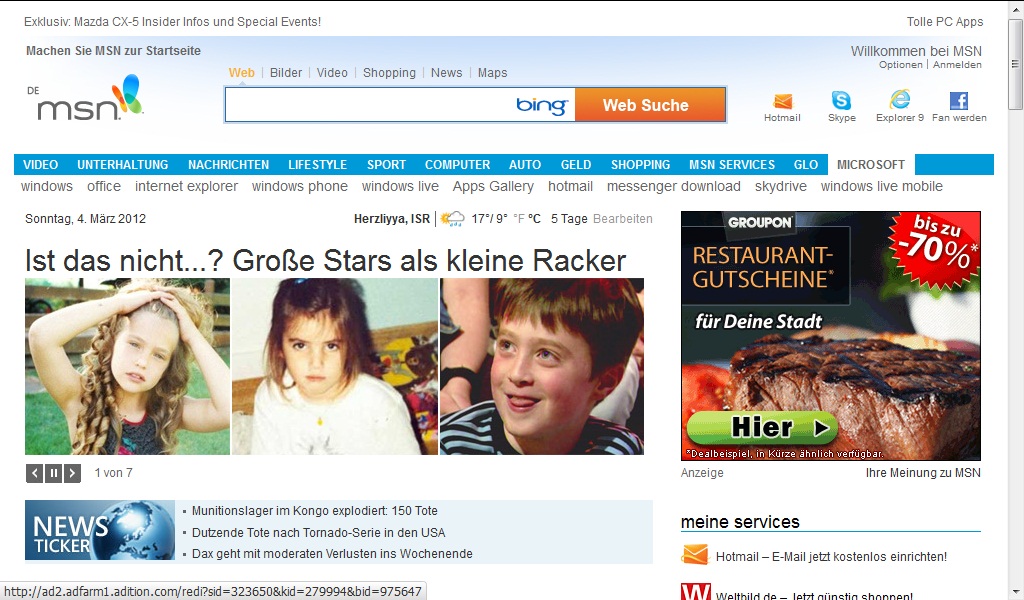Open the GELD navigation menu
Image resolution: width=1024 pixels, height=600 pixels.
click(x=575, y=165)
